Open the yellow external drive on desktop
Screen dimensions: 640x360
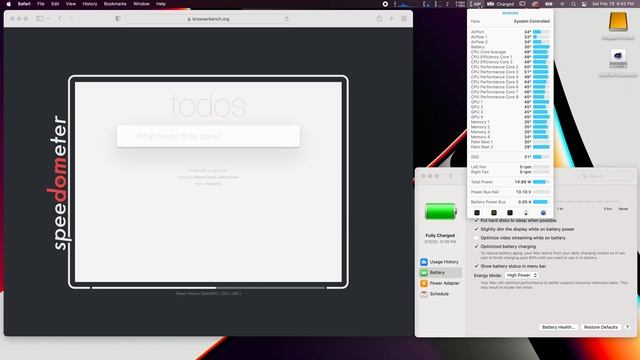618,22
